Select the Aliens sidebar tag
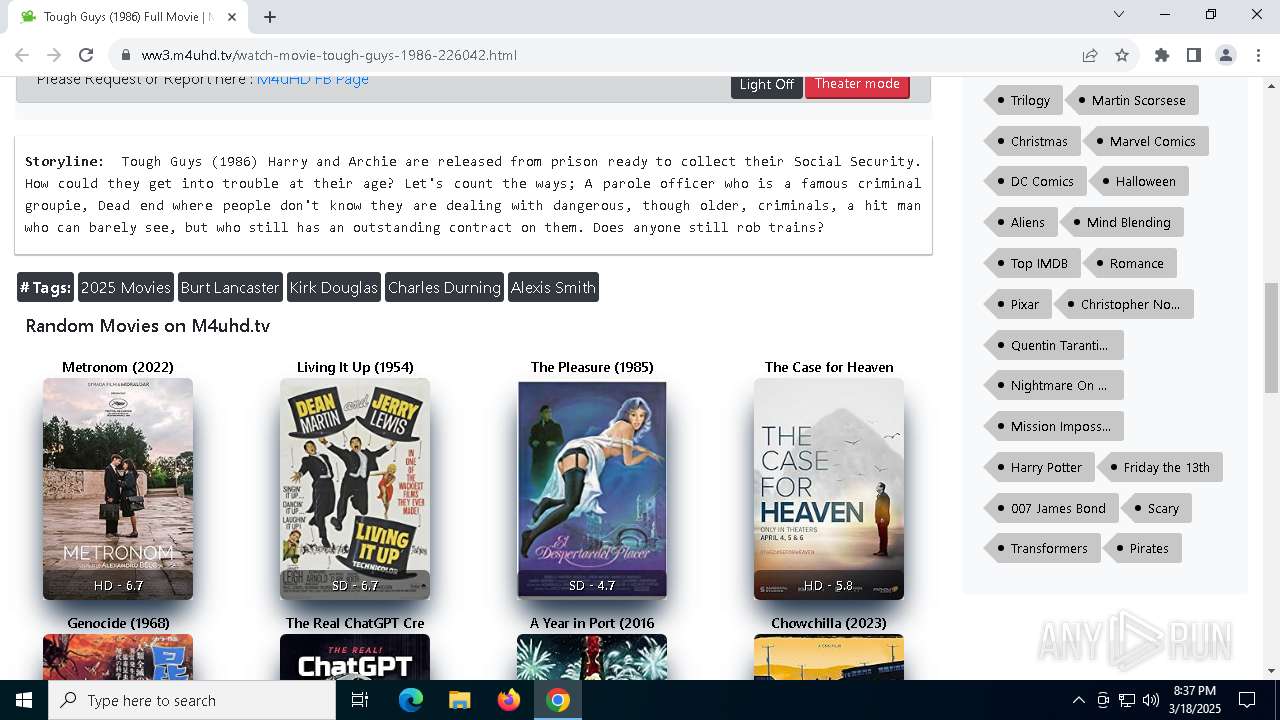This screenshot has height=720, width=1280. (1021, 222)
